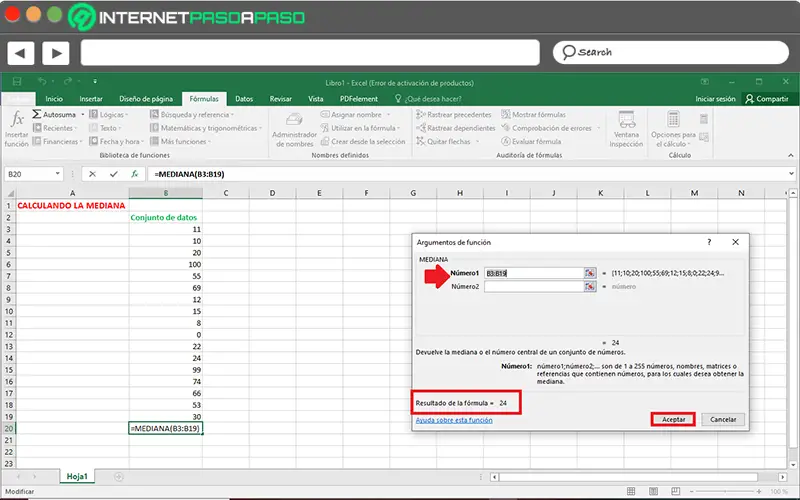Click the fx icon in formula bar
This screenshot has width=800, height=500.
tap(134, 174)
